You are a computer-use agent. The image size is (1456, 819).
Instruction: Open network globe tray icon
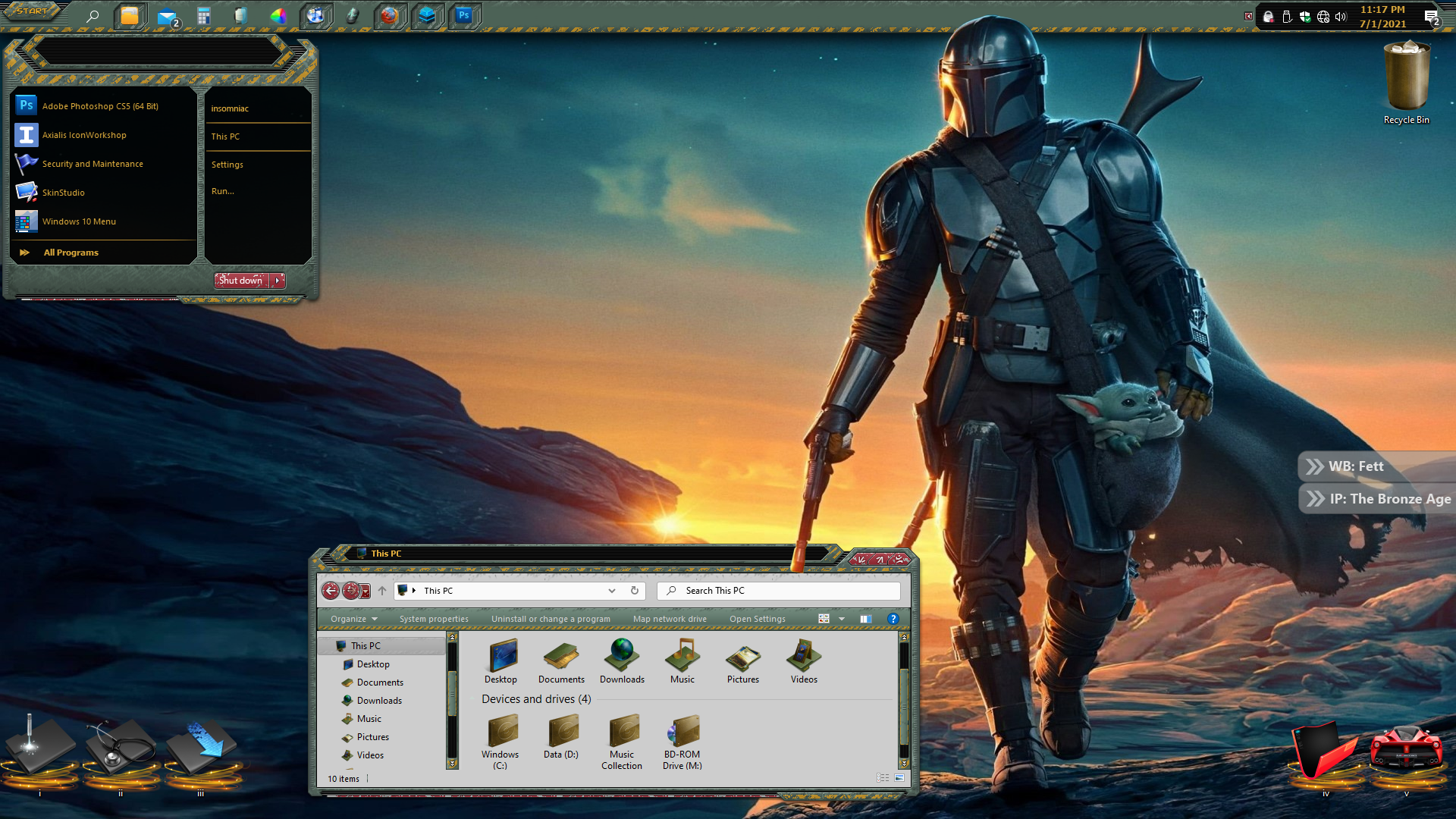tap(1323, 17)
